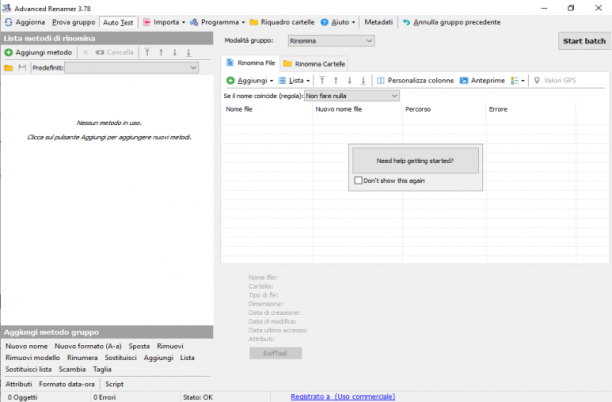Screen dimensions: 612x402
Task: Click the save preset disk icon
Action: point(22,68)
